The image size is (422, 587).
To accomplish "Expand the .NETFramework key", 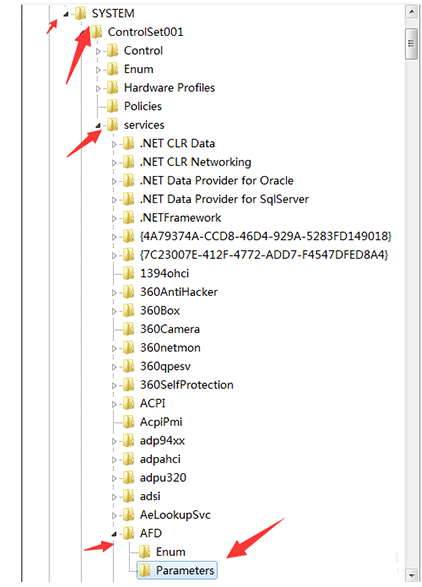I will click(114, 218).
